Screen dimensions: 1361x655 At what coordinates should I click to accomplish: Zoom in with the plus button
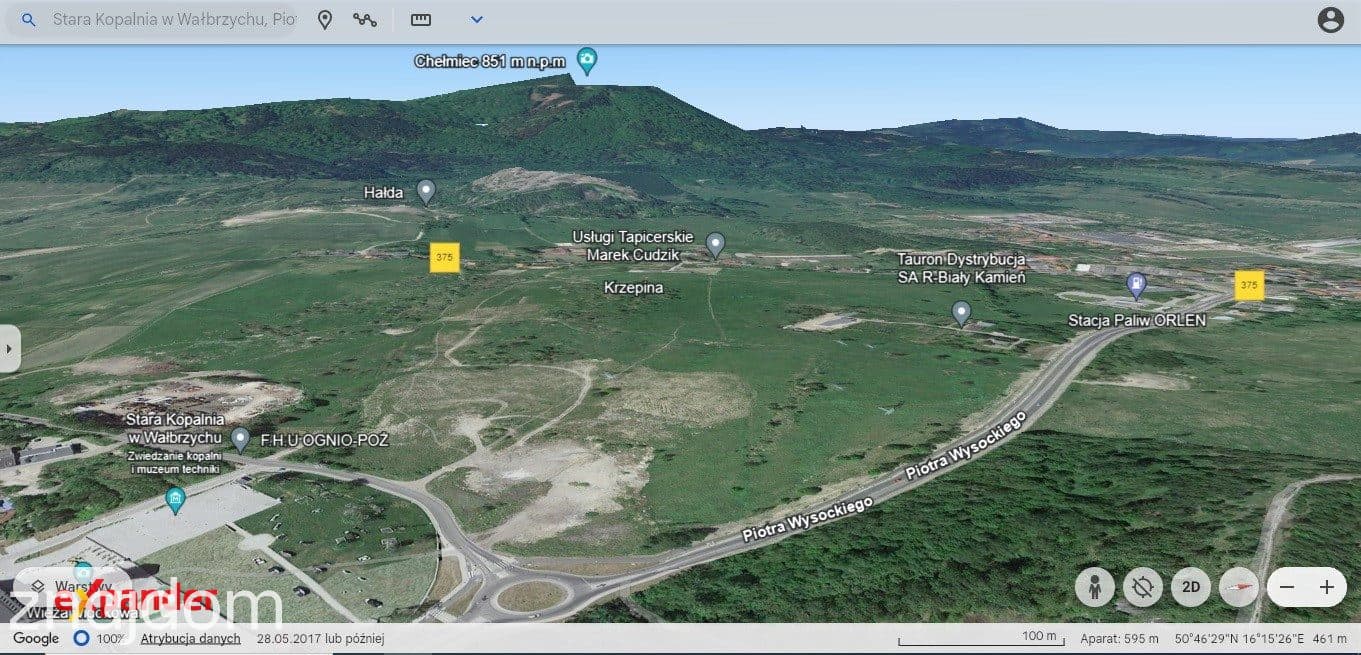[x=1327, y=587]
